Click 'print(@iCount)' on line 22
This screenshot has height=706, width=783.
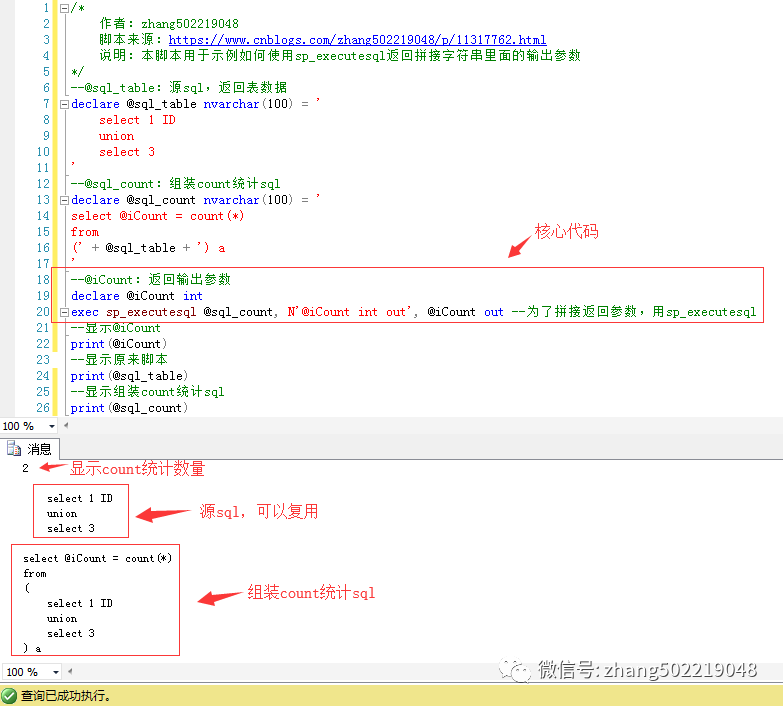coord(118,344)
